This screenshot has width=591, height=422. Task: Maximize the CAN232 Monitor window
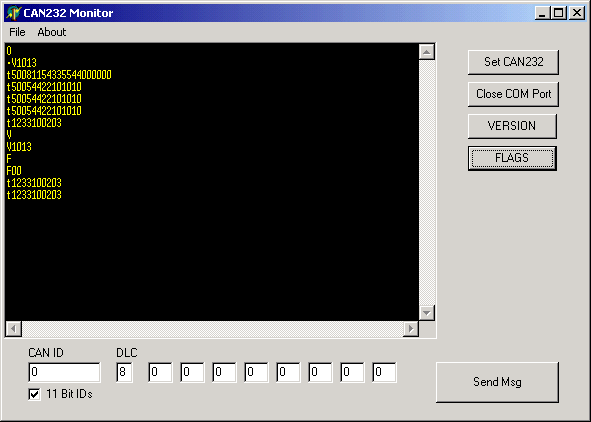coord(558,13)
